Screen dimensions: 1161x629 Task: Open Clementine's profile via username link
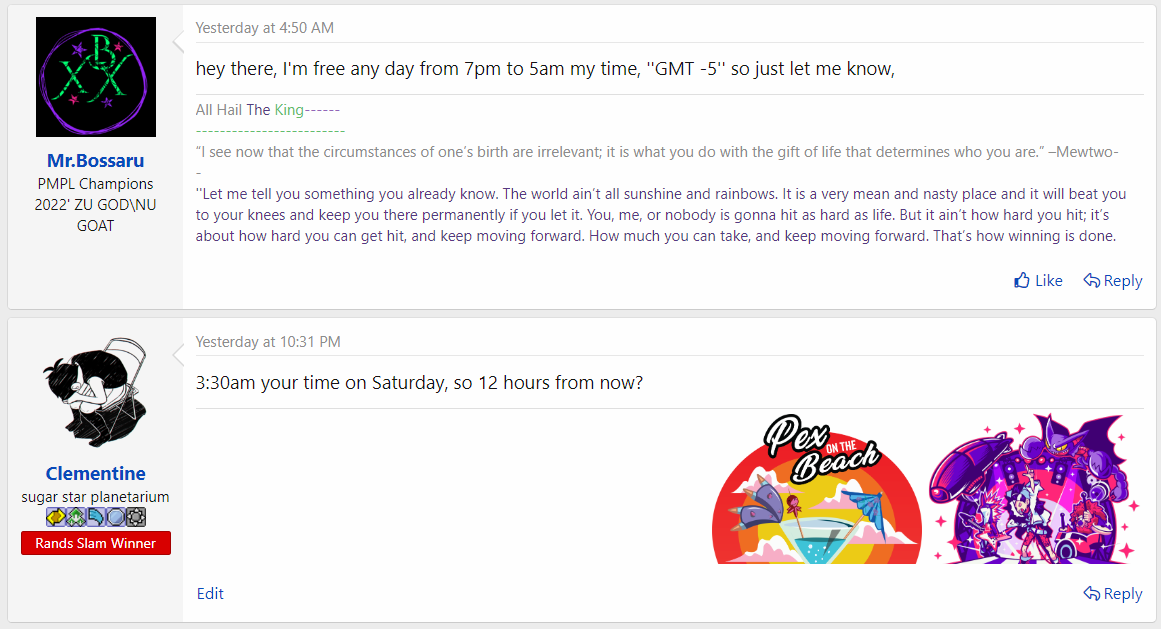tap(96, 474)
